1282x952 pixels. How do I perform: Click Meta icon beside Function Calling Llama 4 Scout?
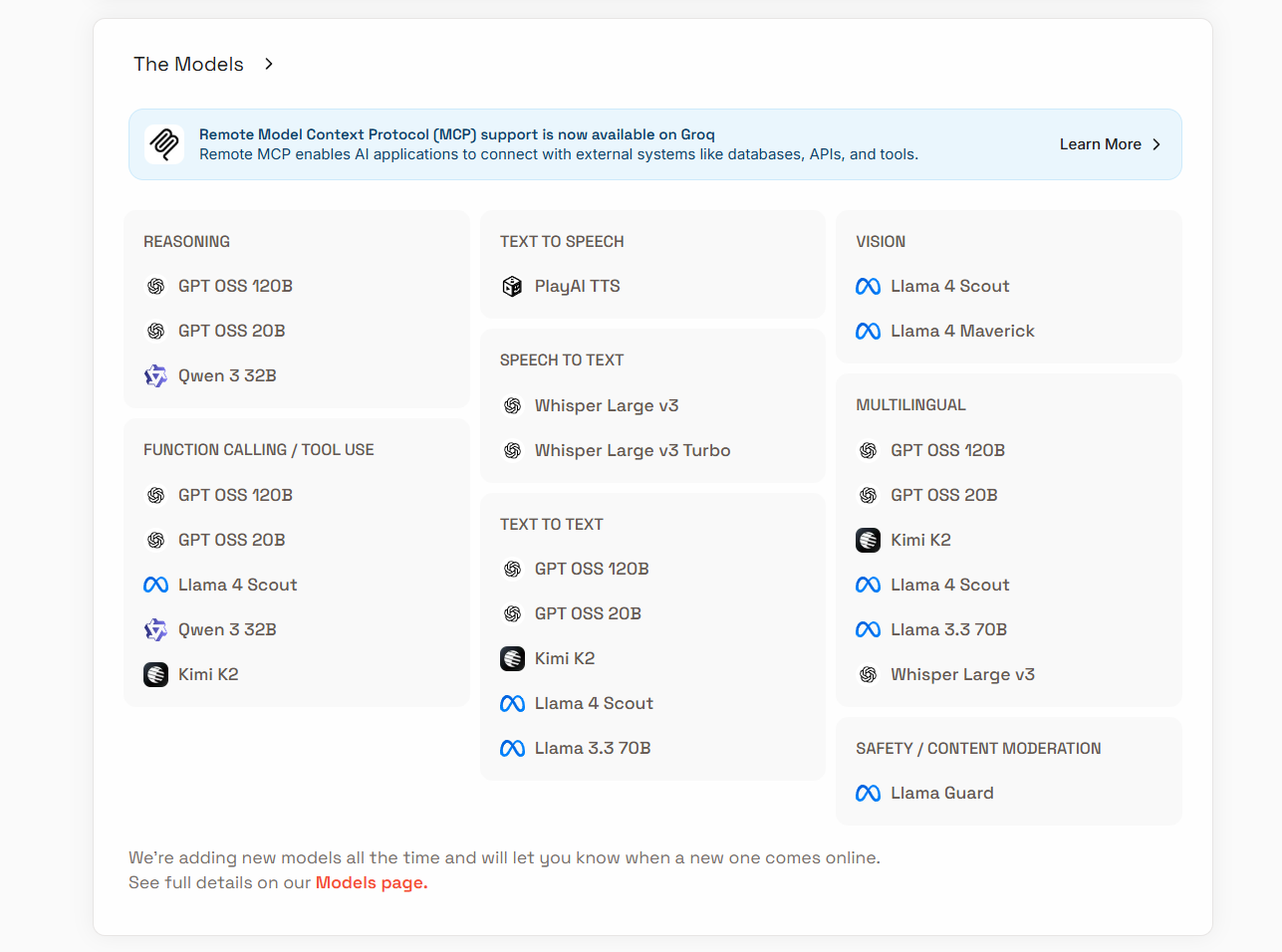click(x=156, y=586)
